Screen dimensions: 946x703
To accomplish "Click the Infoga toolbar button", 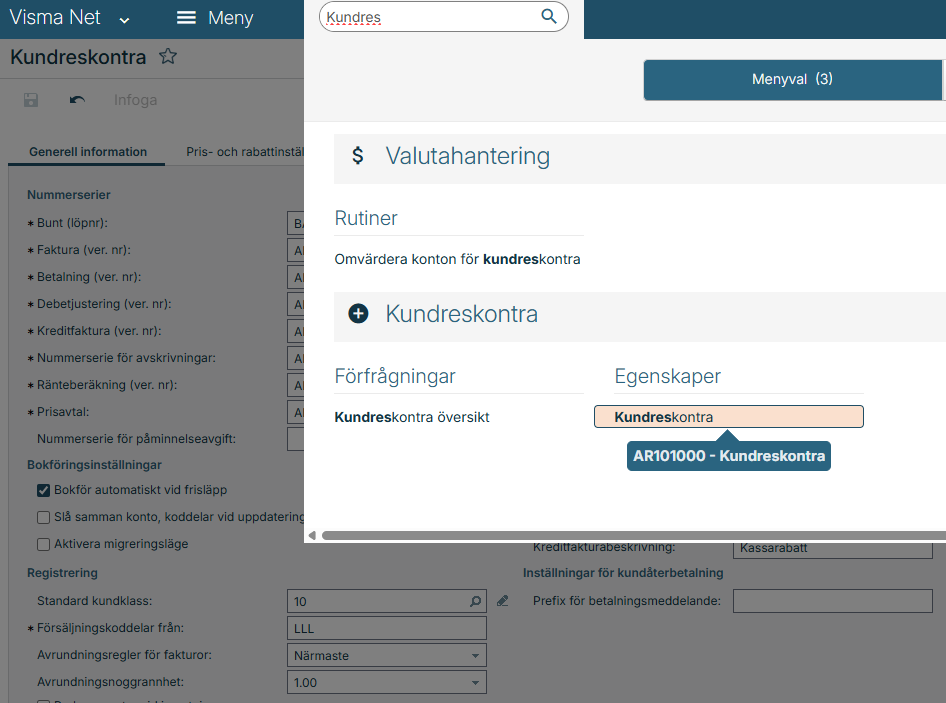I will coord(135,100).
